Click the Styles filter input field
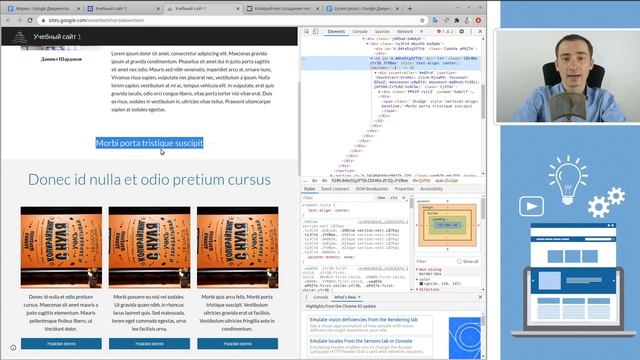 click(x=338, y=198)
